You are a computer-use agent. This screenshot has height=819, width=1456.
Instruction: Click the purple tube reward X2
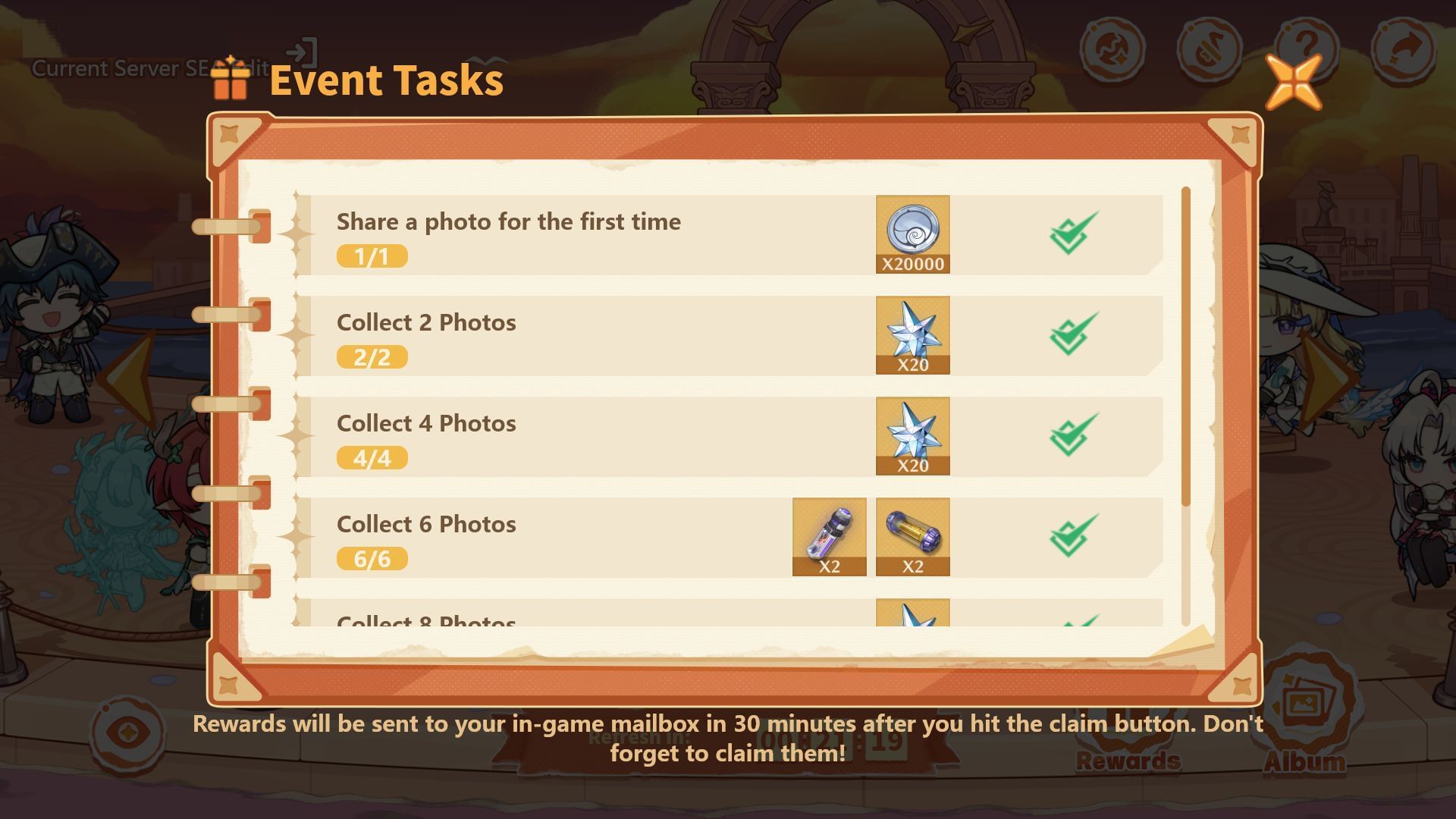click(829, 537)
